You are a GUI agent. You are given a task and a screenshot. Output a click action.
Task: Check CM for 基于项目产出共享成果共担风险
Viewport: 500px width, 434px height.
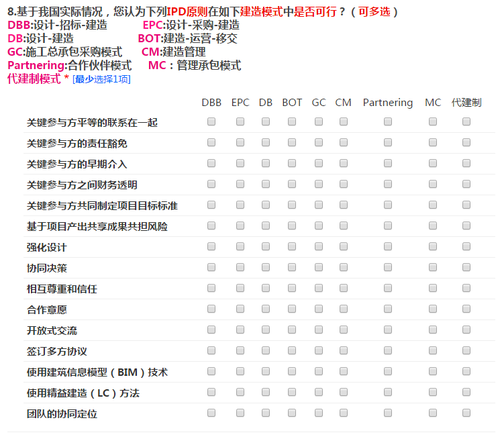[x=344, y=226]
